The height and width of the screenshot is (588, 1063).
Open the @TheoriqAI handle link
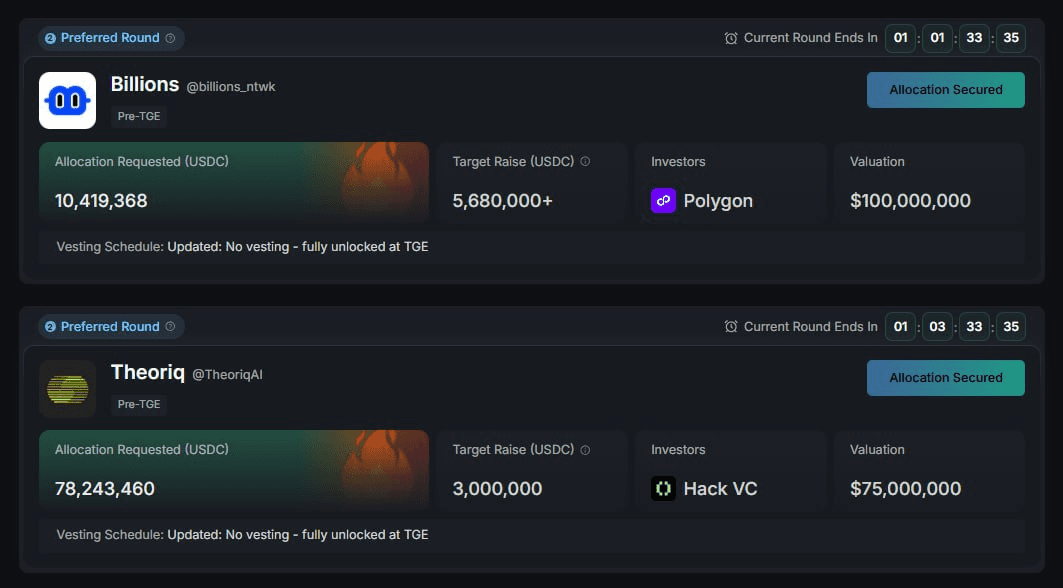(227, 374)
